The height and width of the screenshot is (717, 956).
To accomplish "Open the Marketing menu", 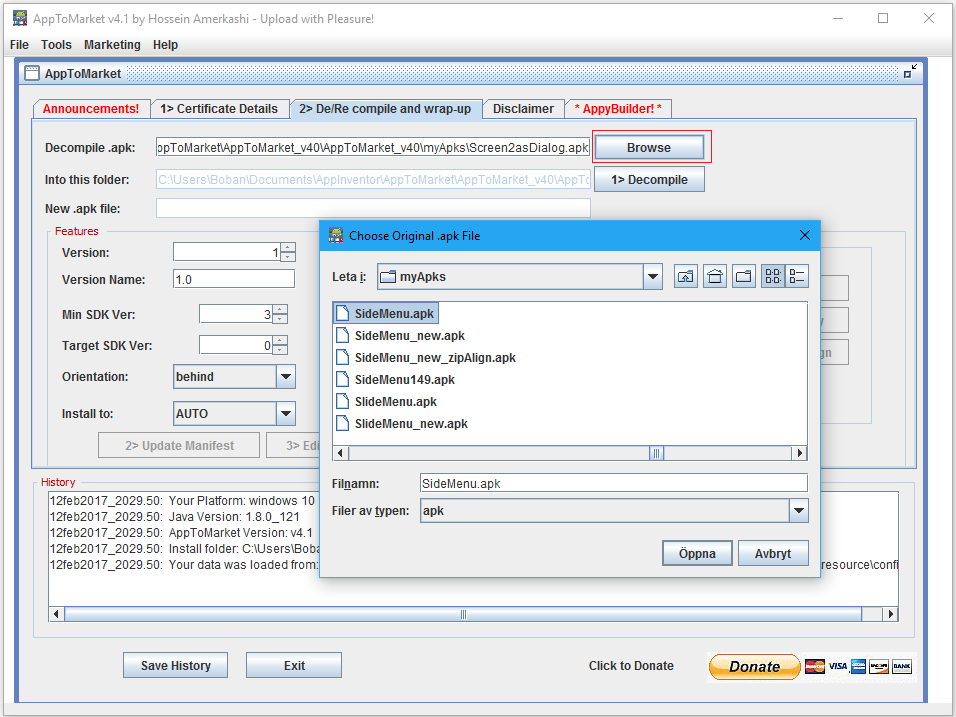I will 112,45.
